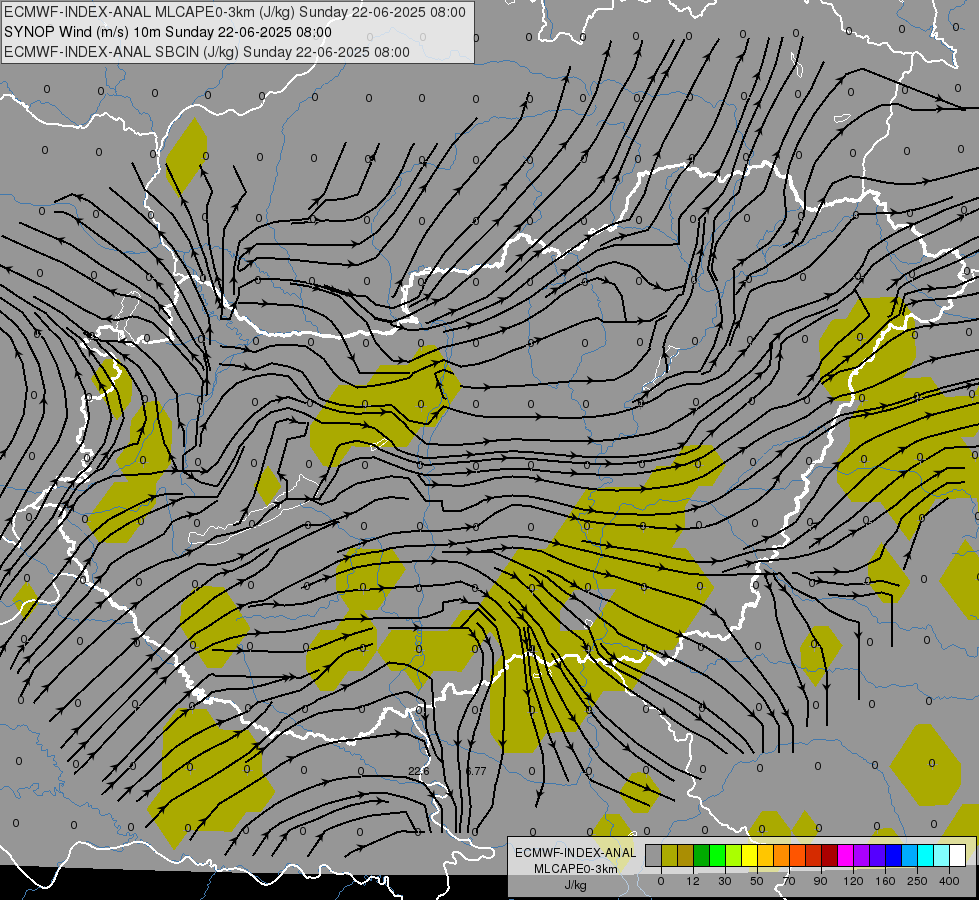
Task: Click the MLCAPE0-3km title line in the header
Action: [235, 12]
